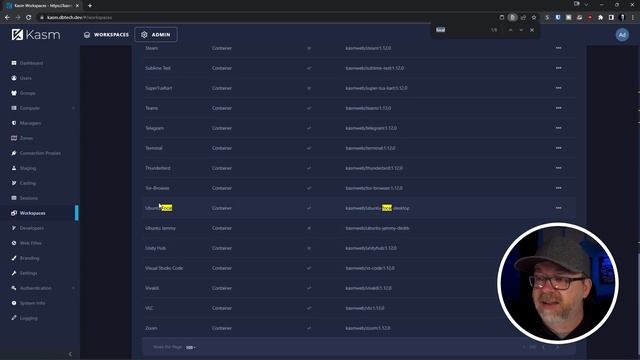
Task: Click the Zoom workspace name
Action: point(151,328)
